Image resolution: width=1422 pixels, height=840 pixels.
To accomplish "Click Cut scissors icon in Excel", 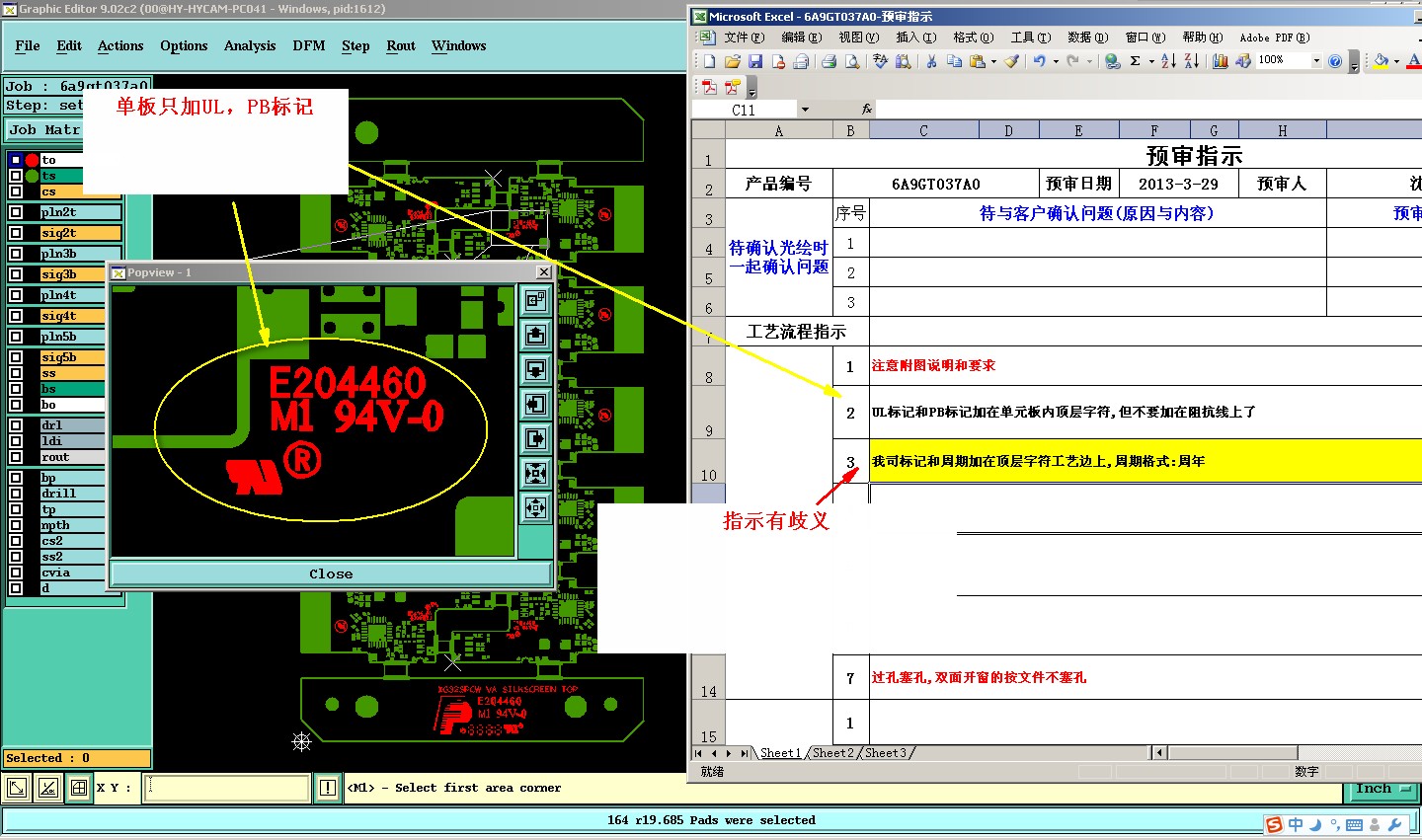I will click(931, 61).
